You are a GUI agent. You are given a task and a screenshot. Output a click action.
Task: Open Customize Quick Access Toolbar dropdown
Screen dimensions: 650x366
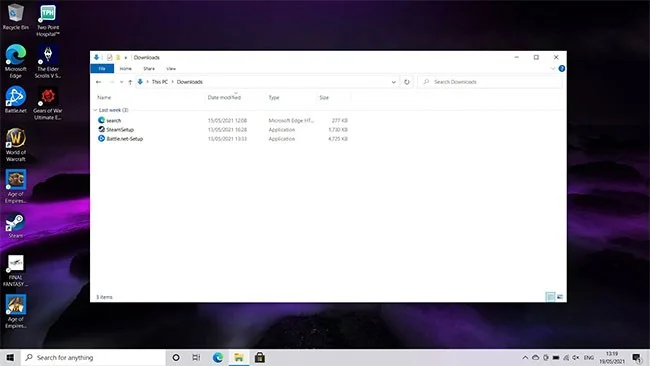tap(126, 58)
